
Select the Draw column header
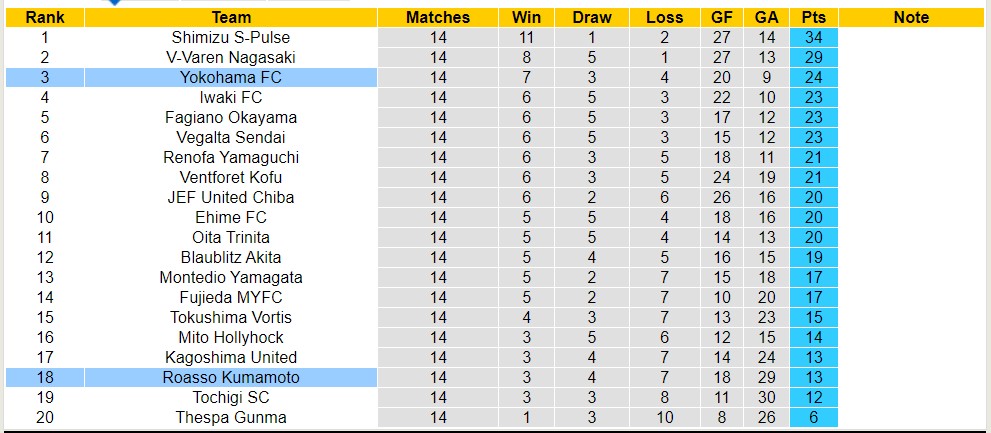point(593,17)
